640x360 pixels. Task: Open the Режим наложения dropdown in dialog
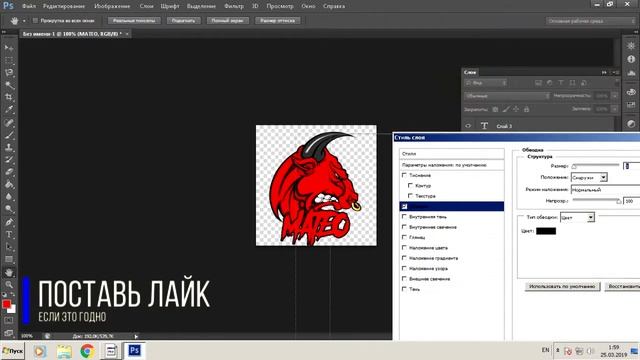pyautogui.click(x=605, y=190)
